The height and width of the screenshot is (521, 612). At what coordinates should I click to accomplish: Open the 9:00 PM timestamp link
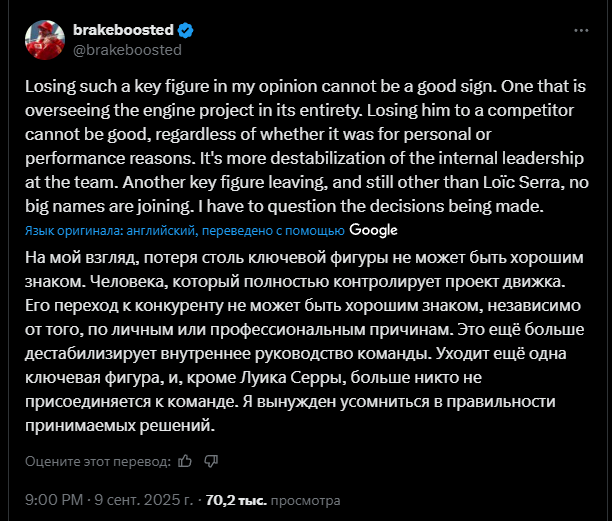[x=54, y=500]
